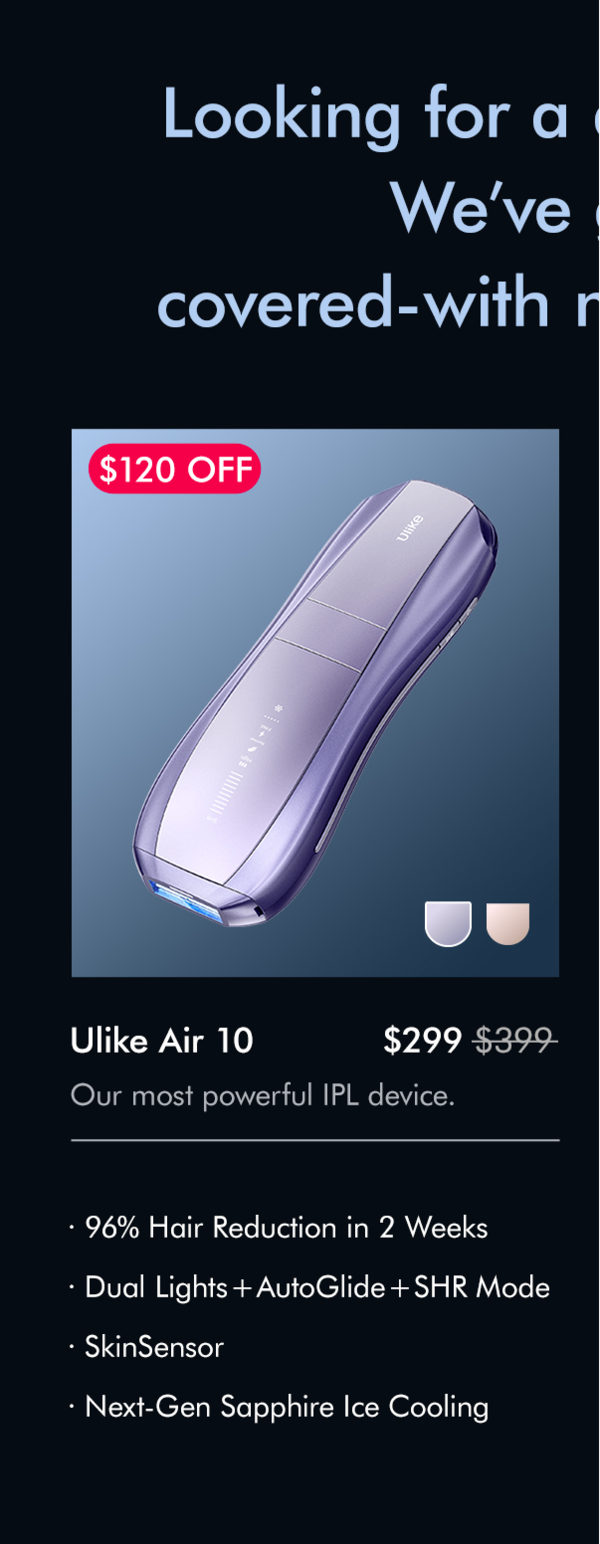Click the SkinSensor feature line
Image resolution: width=600 pixels, height=1544 pixels.
coord(147,1348)
